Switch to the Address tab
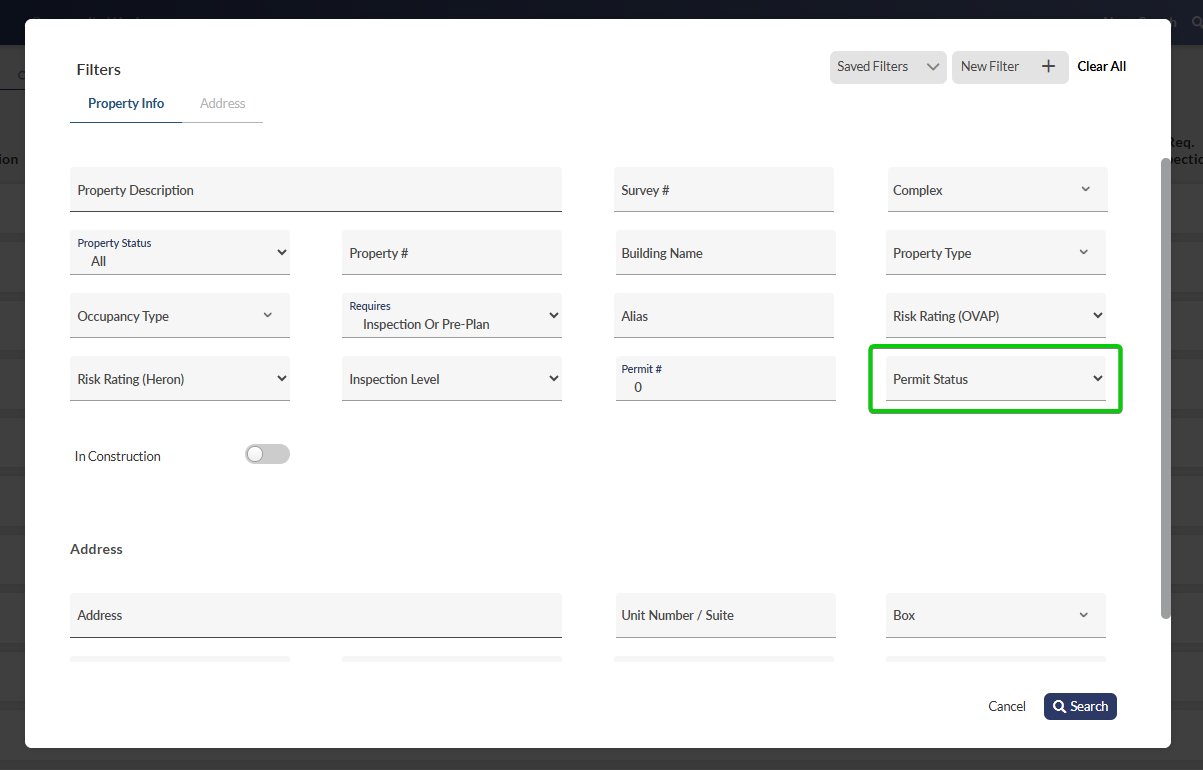The image size is (1203, 770). click(x=222, y=103)
